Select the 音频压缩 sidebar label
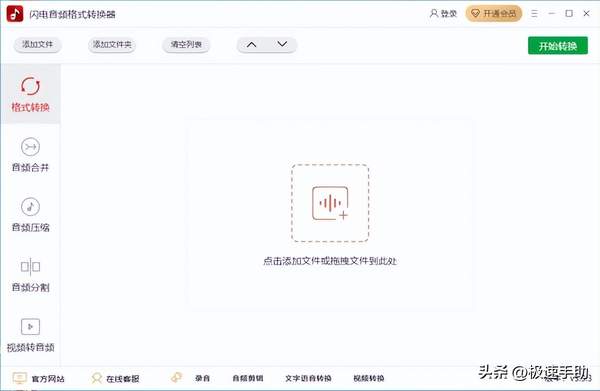Image resolution: width=600 pixels, height=391 pixels. click(x=30, y=227)
